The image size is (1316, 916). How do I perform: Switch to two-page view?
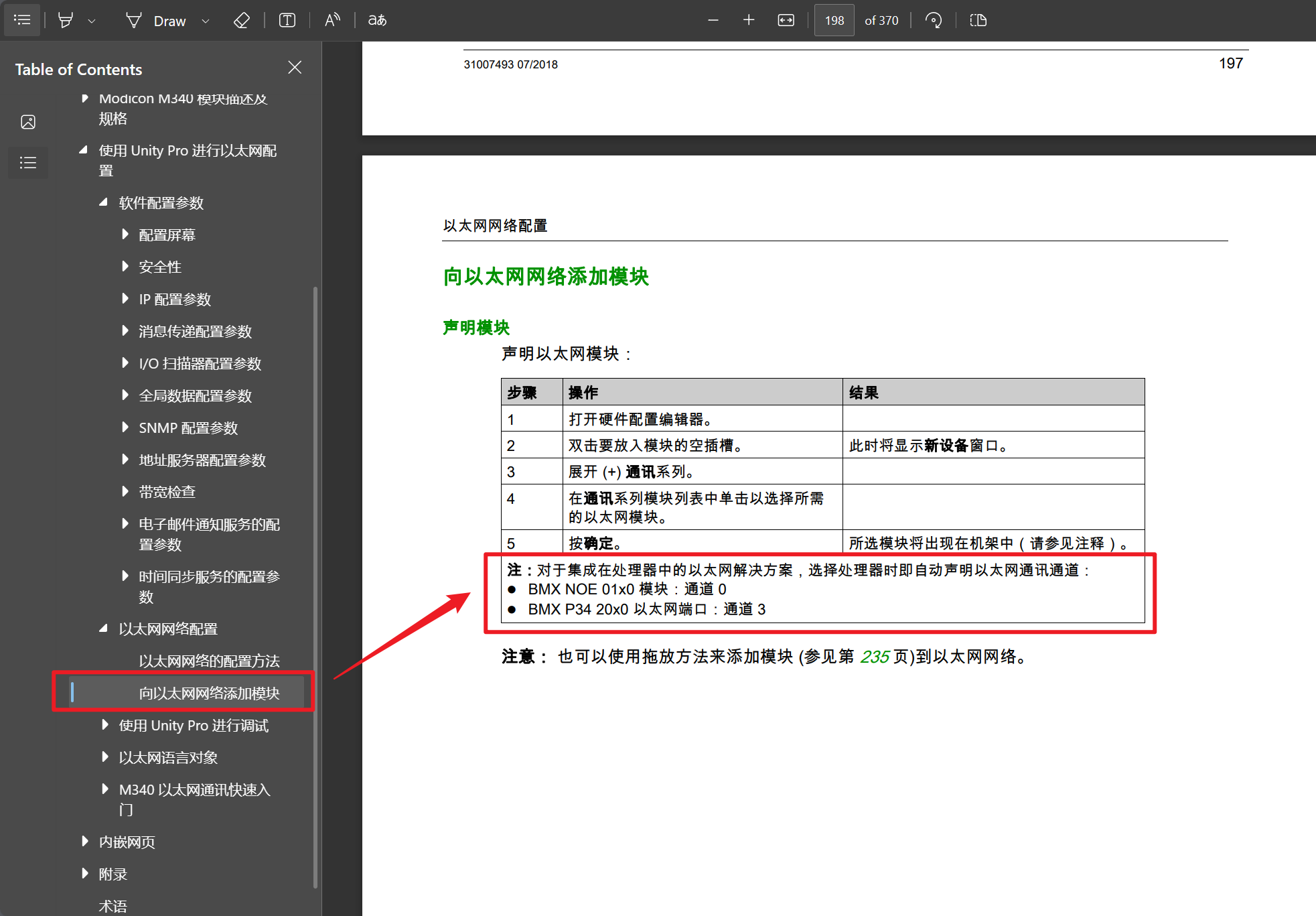[978, 20]
